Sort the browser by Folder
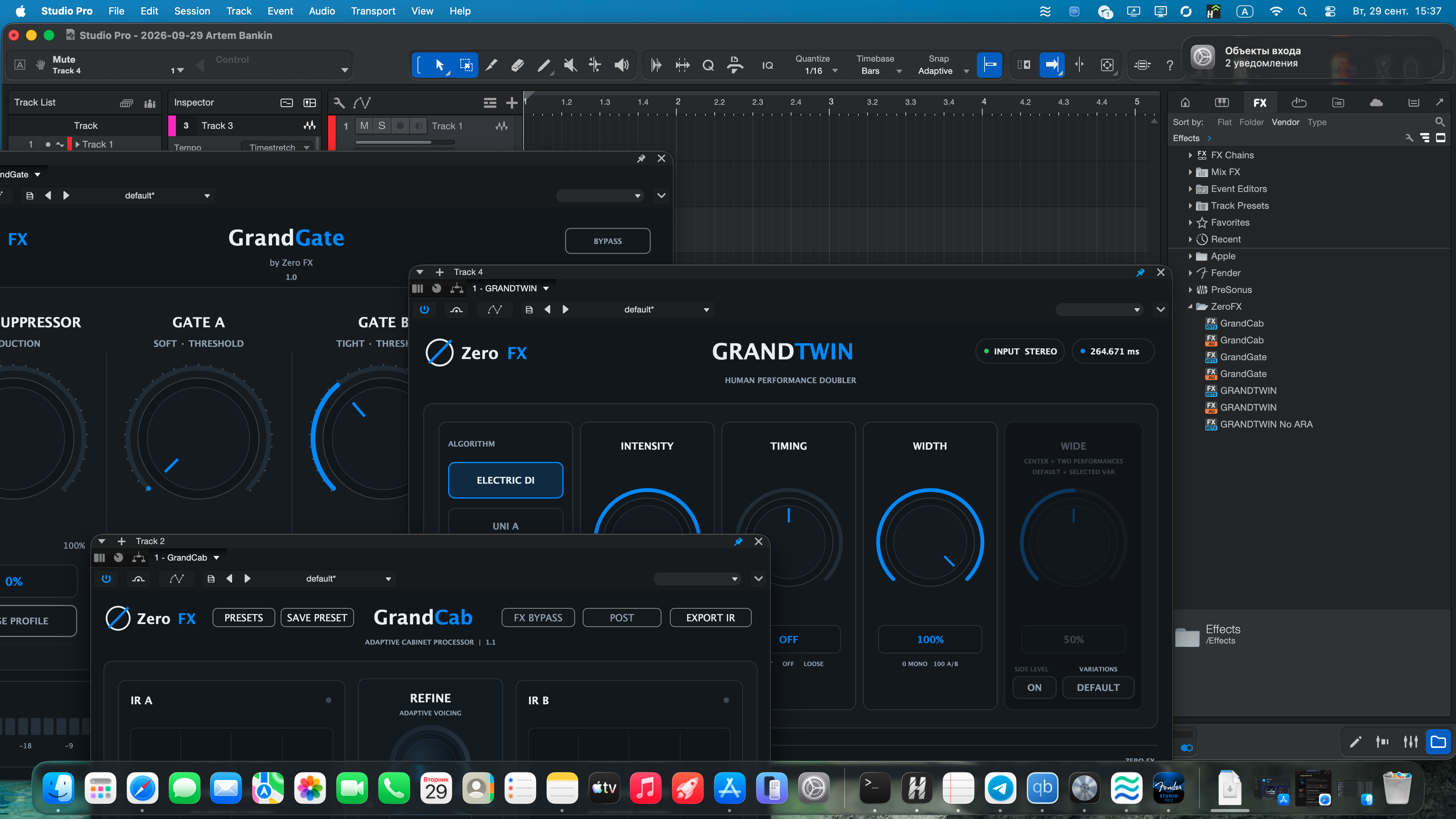Viewport: 1456px width, 819px height. pyautogui.click(x=1251, y=122)
